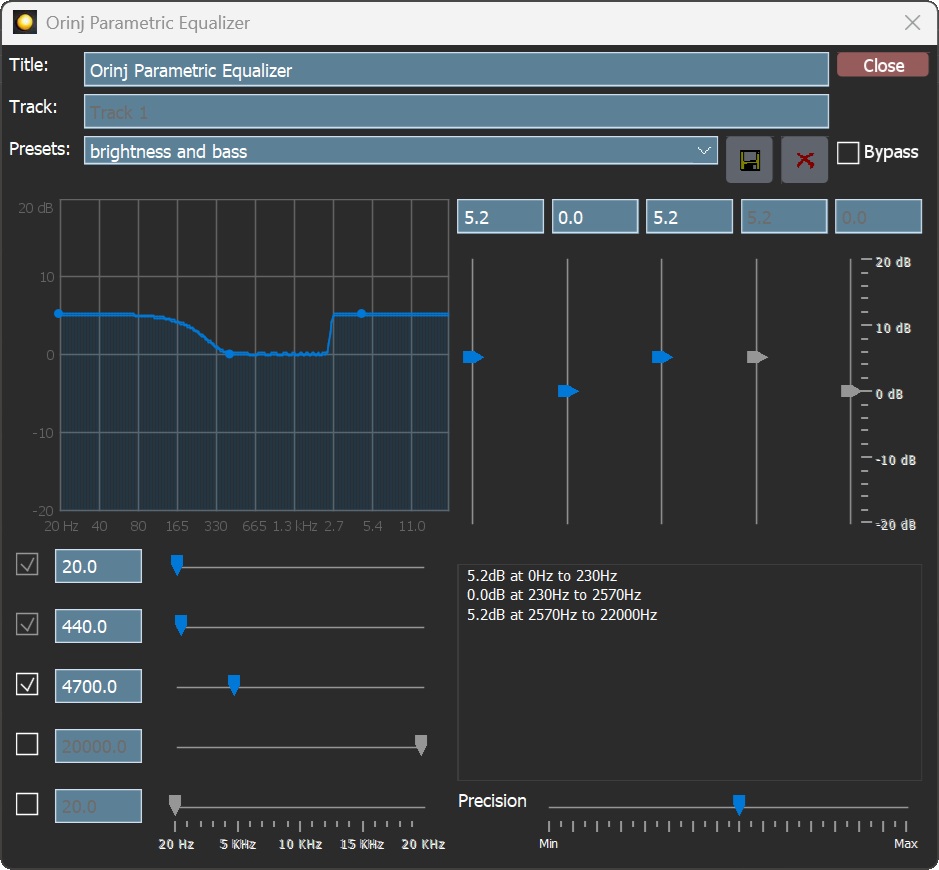Click the first gain value field 5.2
This screenshot has height=870, width=939.
pyautogui.click(x=500, y=217)
